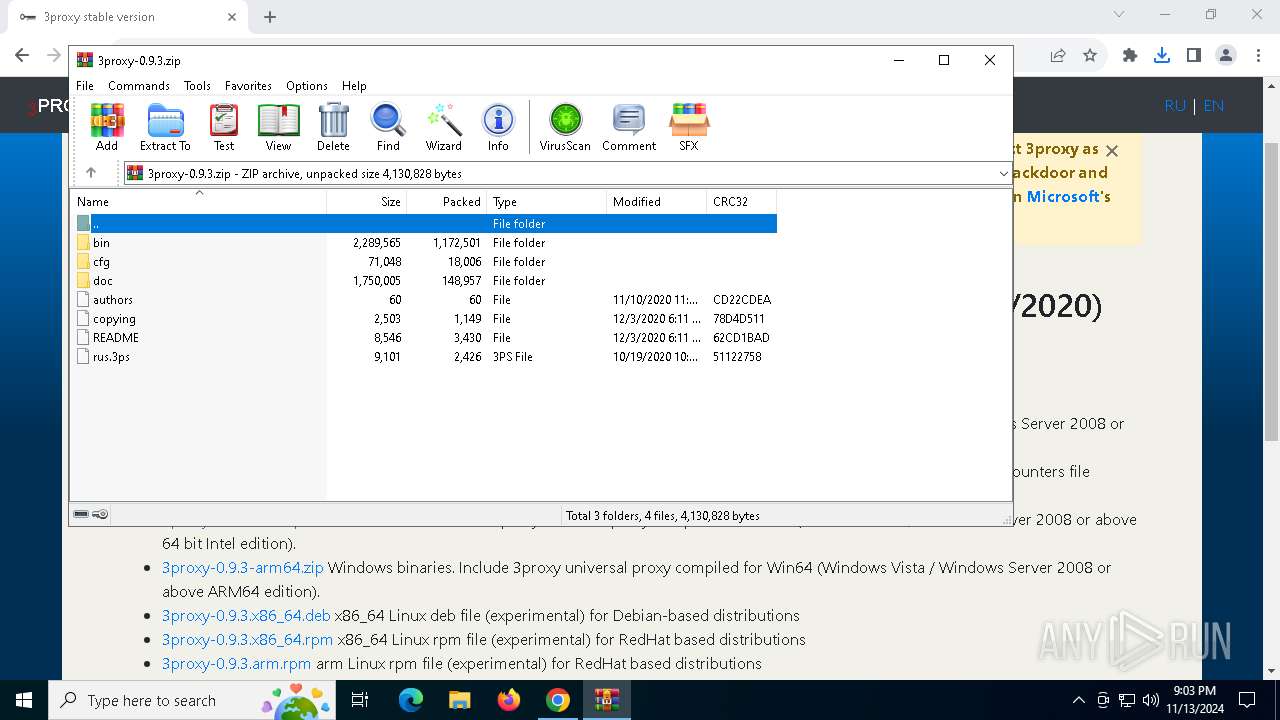Image resolution: width=1280 pixels, height=720 pixels.
Task: Expand the archive path dropdown
Action: [1003, 173]
